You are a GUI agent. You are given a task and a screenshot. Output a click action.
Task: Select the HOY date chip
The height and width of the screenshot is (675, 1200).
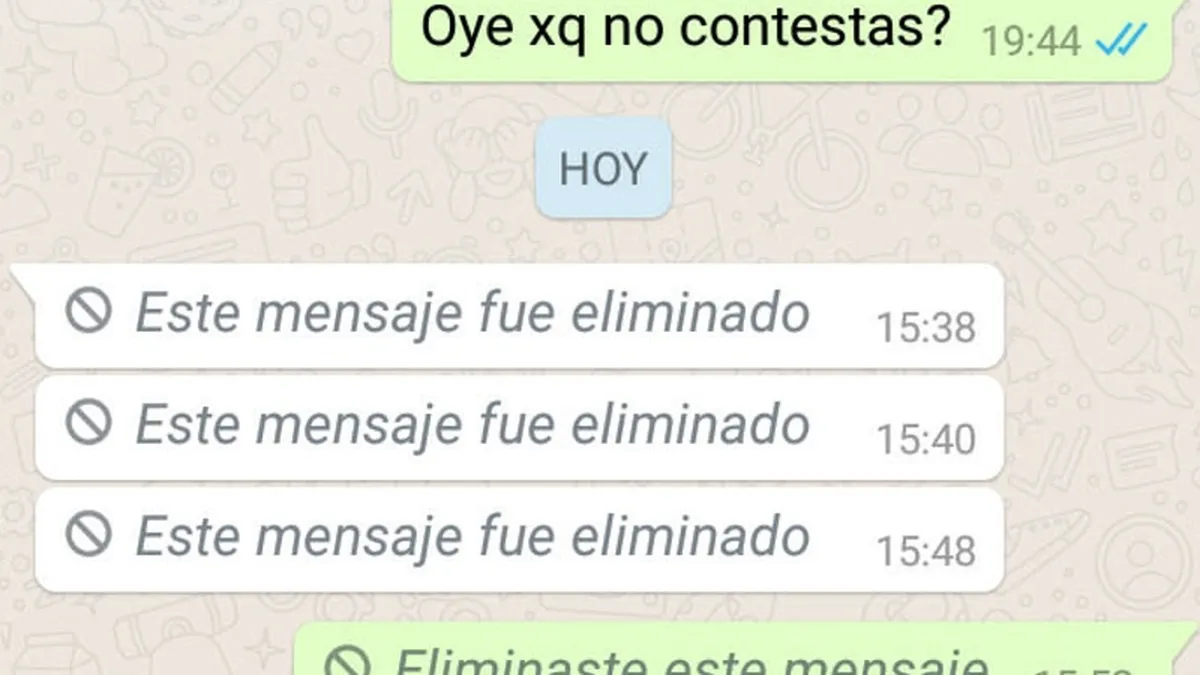[x=602, y=168]
